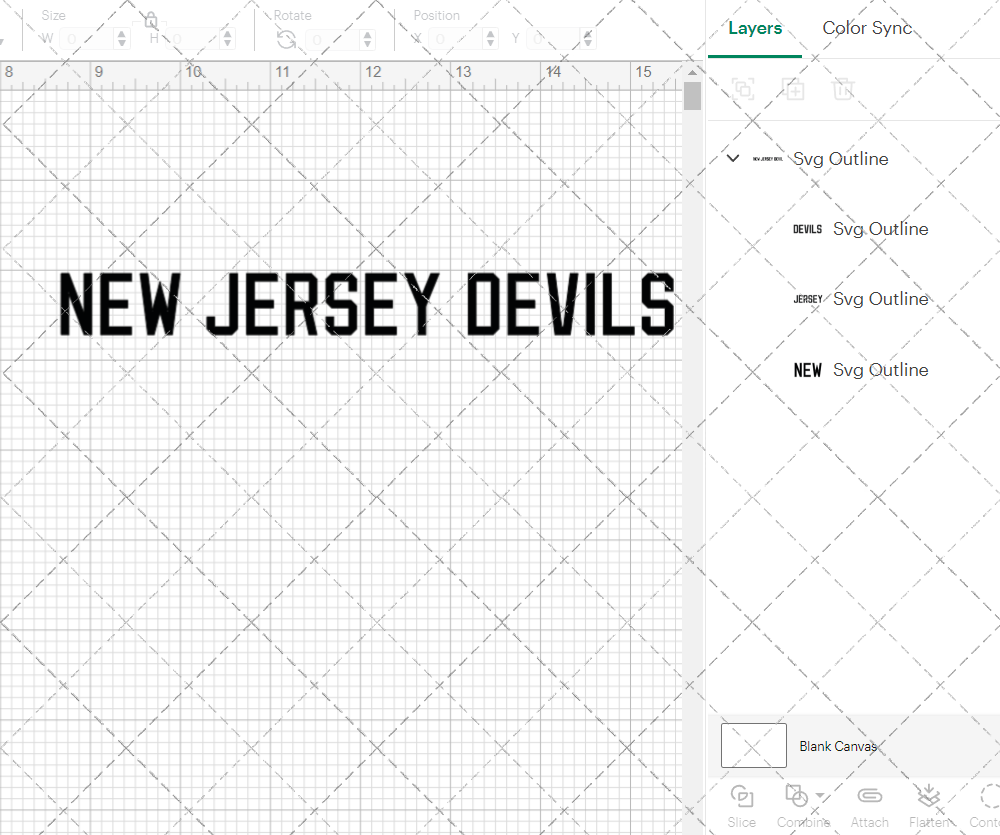Click the canvas vertical scrollbar thumb
Image resolution: width=1000 pixels, height=835 pixels.
(692, 96)
